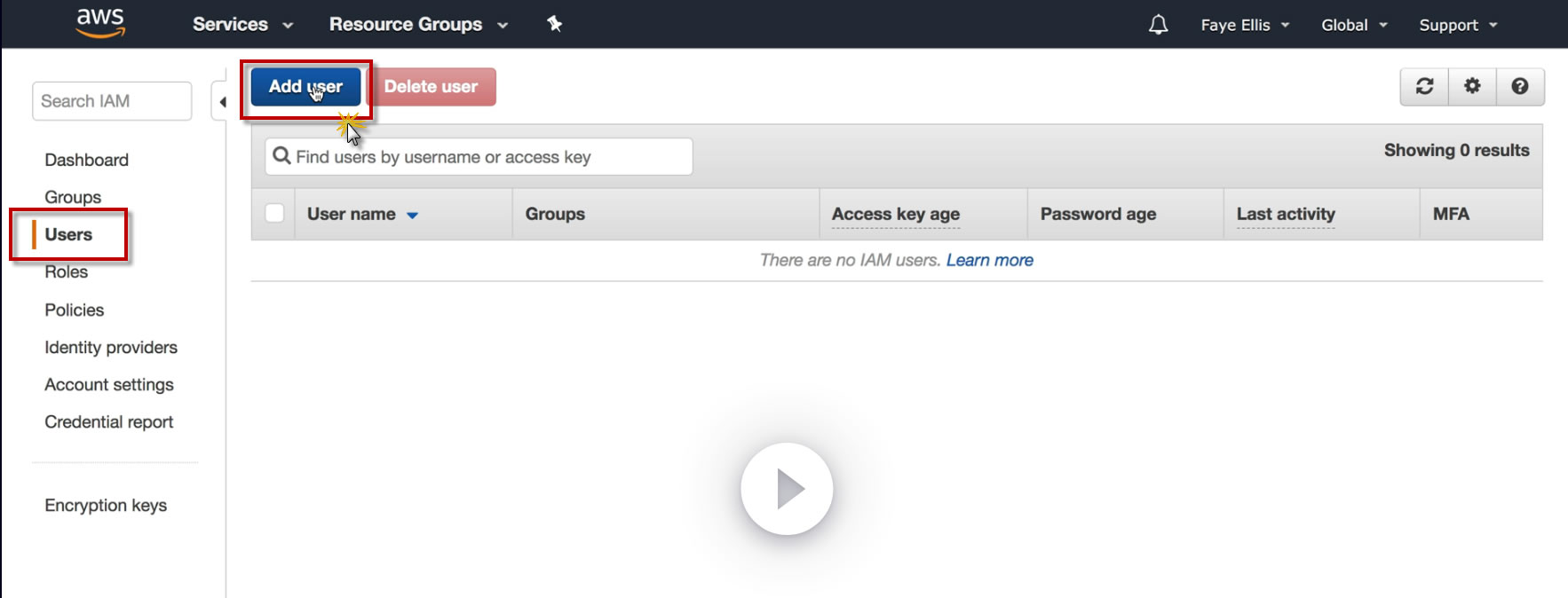Refresh the IAM users list
This screenshot has width=1568, height=598.
(x=1424, y=86)
